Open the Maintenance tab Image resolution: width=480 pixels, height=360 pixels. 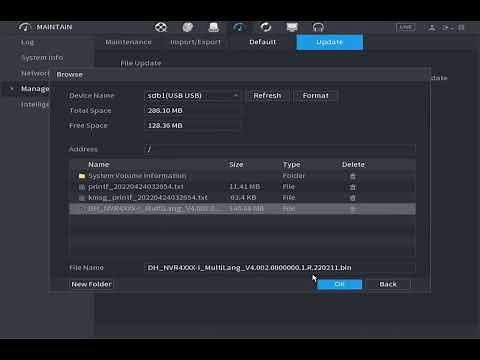[128, 42]
